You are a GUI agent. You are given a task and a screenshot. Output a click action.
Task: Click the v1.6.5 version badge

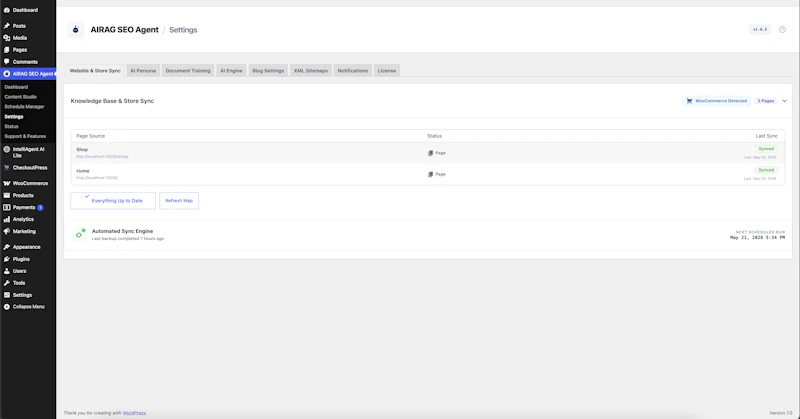click(x=760, y=30)
